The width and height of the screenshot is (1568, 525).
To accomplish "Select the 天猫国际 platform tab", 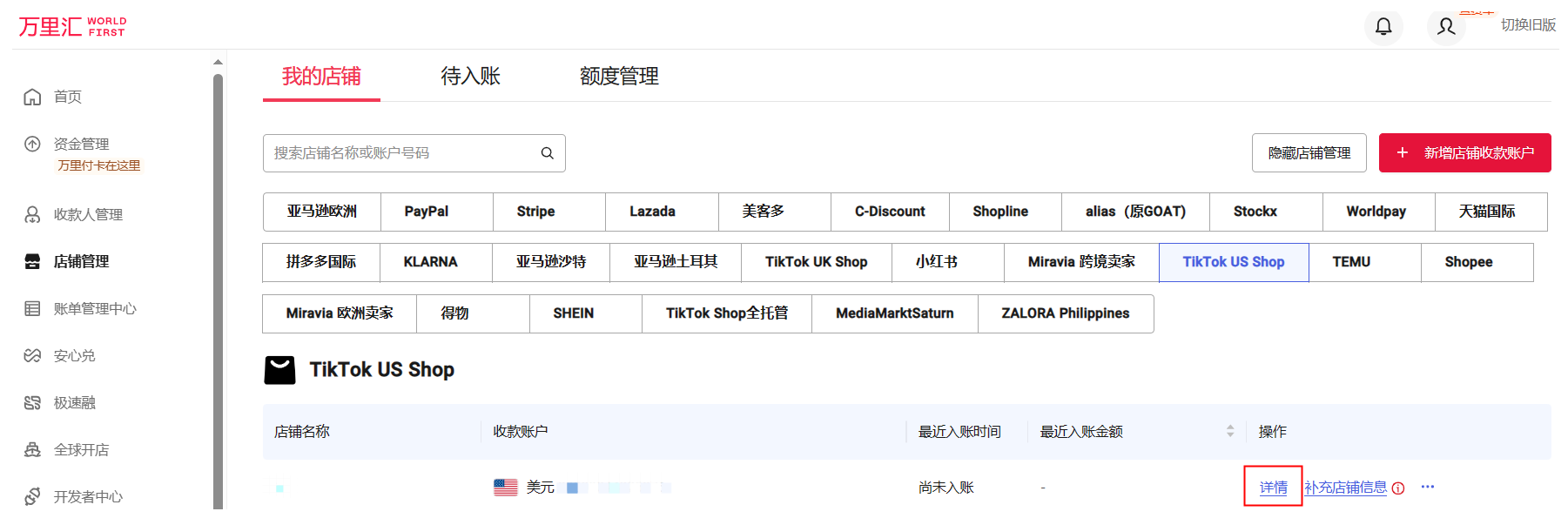I will [x=1491, y=212].
